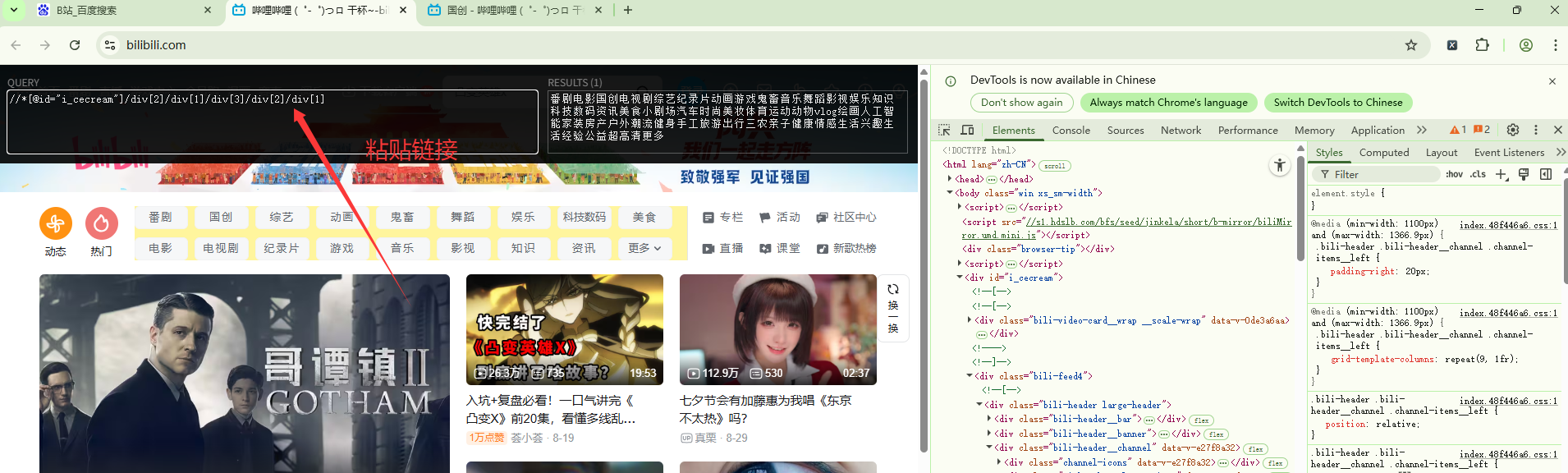Close the DevTools panel
1568x473 pixels.
pos(1557,130)
